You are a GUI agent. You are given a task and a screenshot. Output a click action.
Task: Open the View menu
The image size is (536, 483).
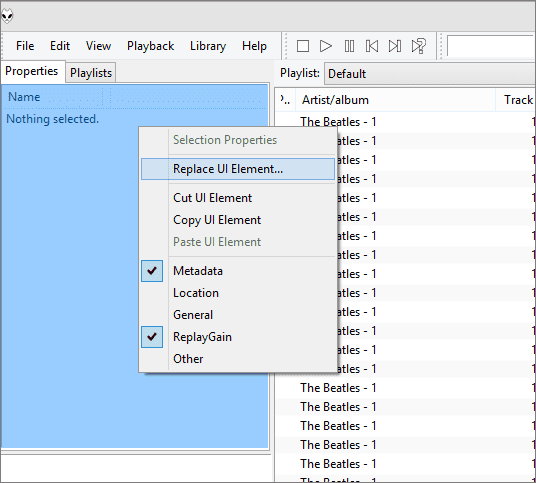(98, 46)
